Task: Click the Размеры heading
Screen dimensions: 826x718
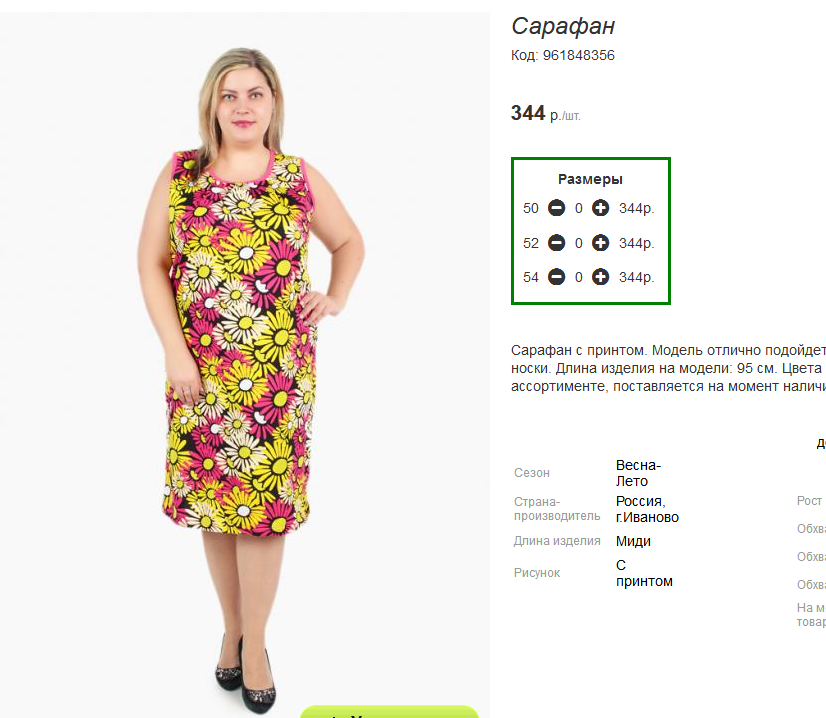Action: (590, 179)
